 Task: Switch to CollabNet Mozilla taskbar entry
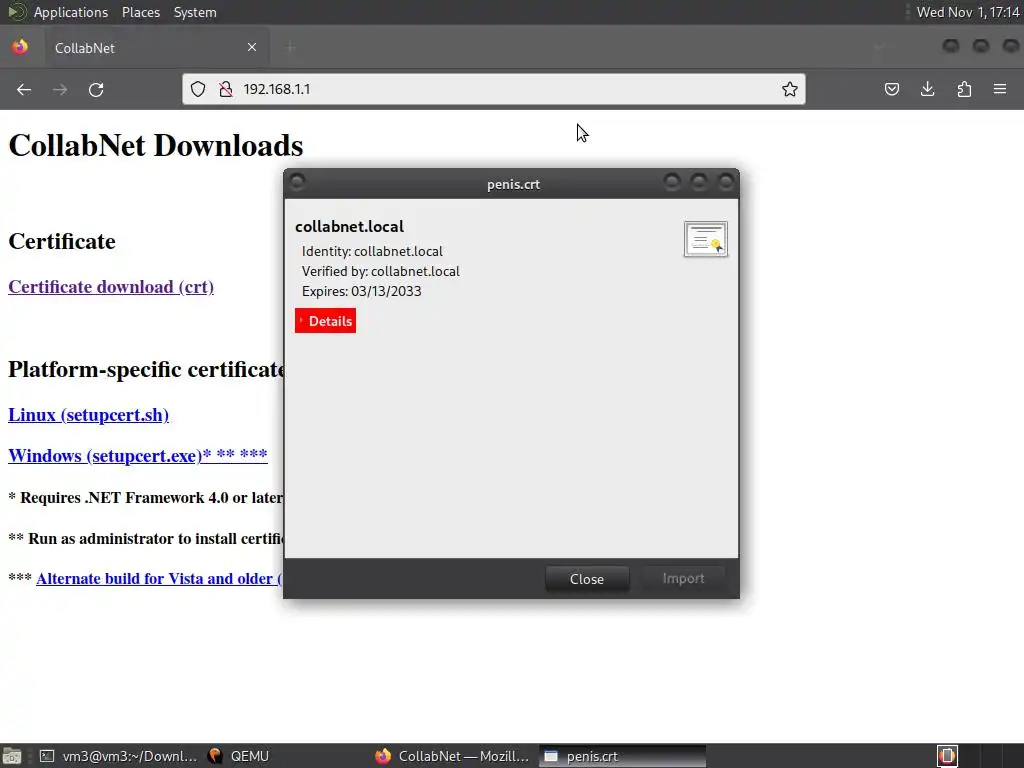(452, 756)
